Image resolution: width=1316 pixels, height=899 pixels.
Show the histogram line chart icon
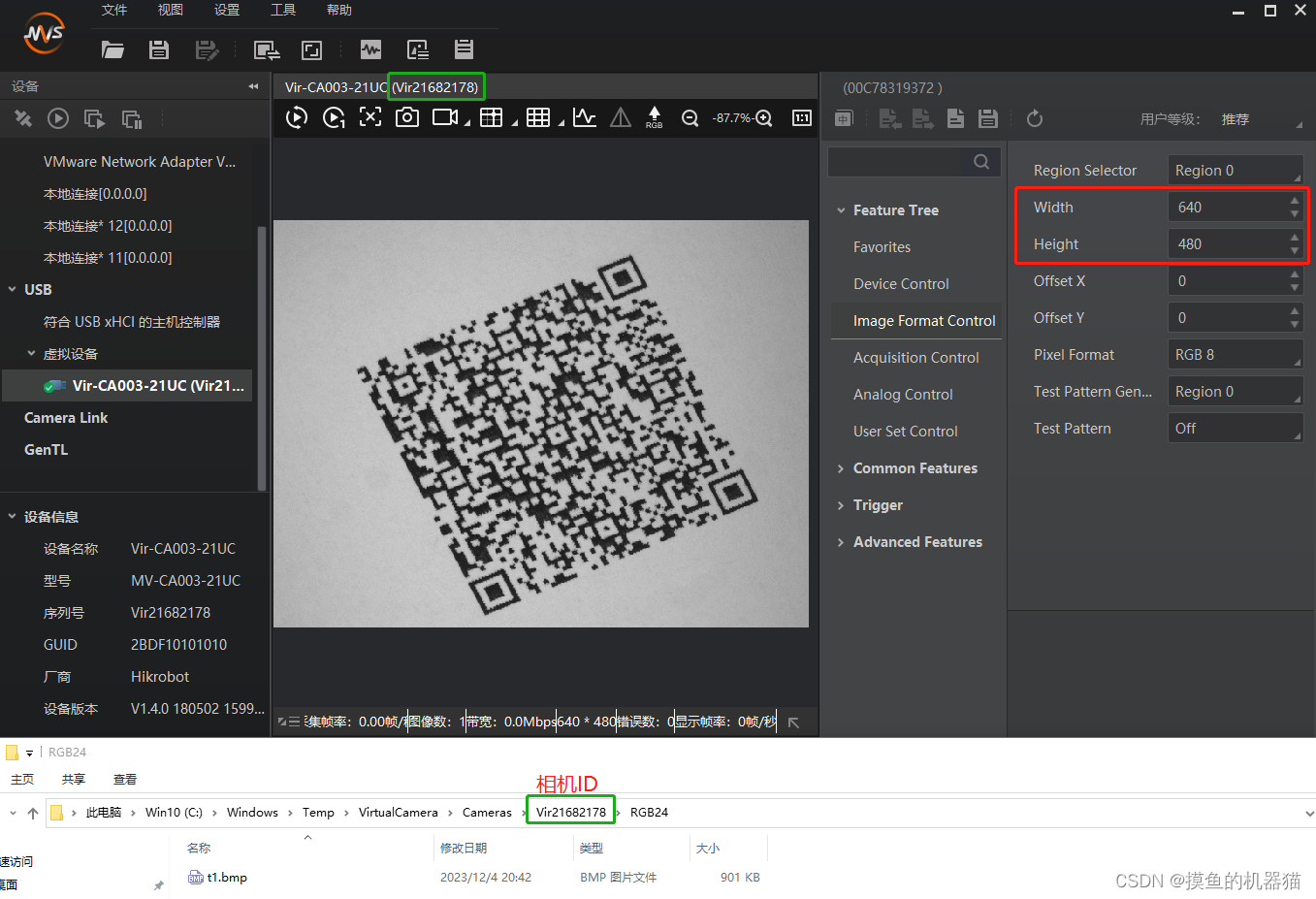585,117
